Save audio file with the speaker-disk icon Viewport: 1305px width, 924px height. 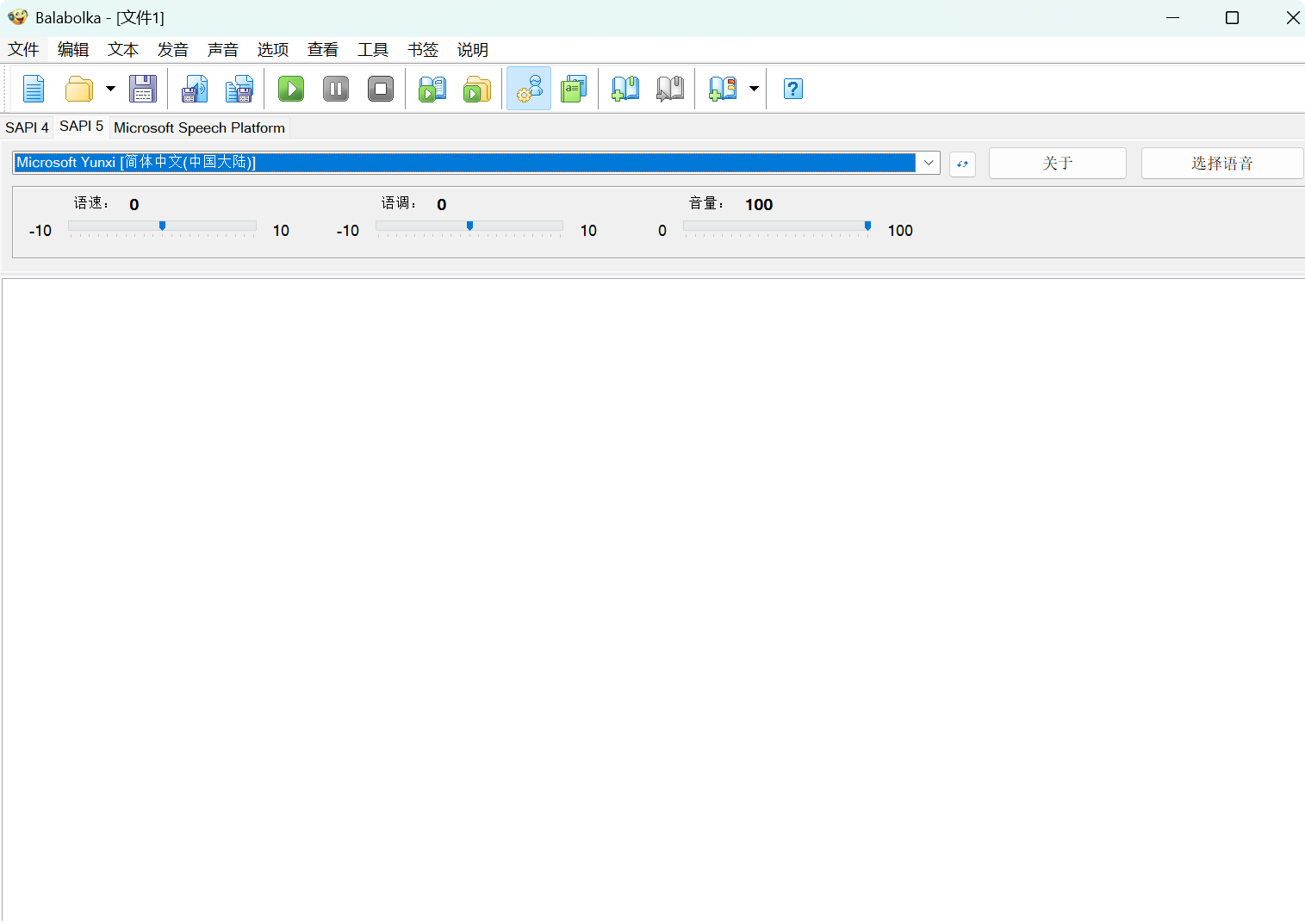(195, 89)
